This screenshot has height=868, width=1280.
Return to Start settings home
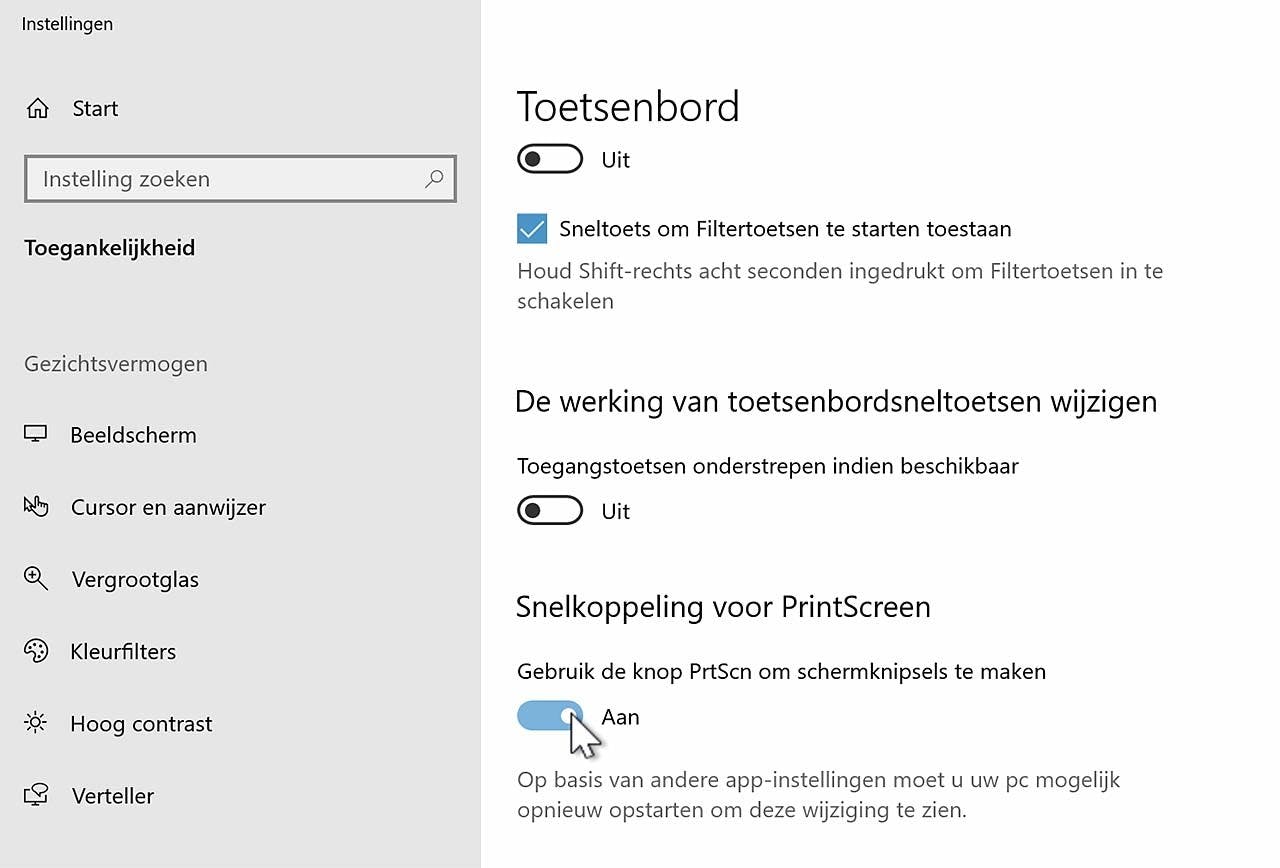pyautogui.click(x=95, y=108)
